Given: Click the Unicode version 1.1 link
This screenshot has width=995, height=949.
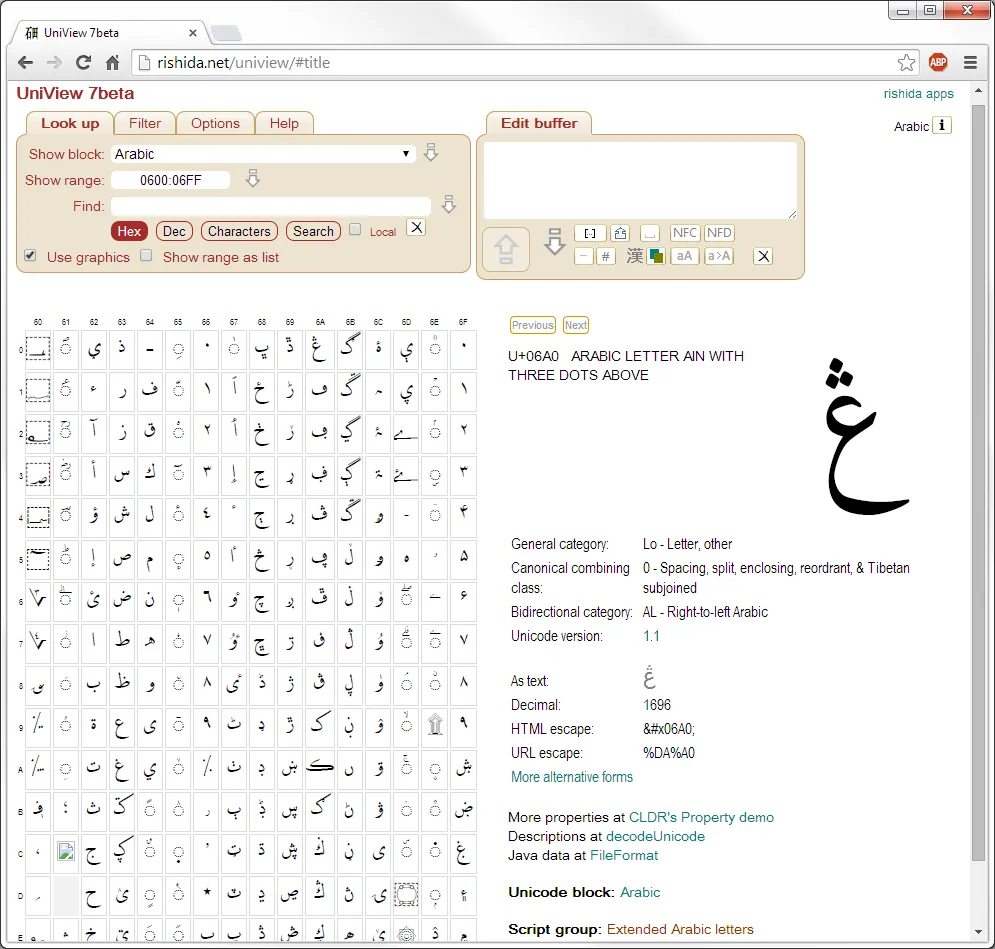Looking at the screenshot, I should [651, 636].
